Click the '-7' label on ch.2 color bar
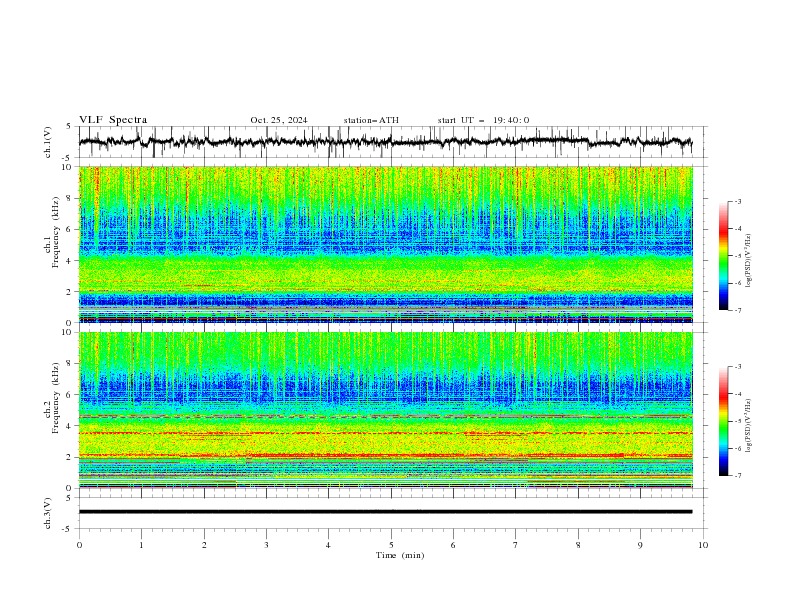Viewport: 792px width, 612px height. point(737,475)
